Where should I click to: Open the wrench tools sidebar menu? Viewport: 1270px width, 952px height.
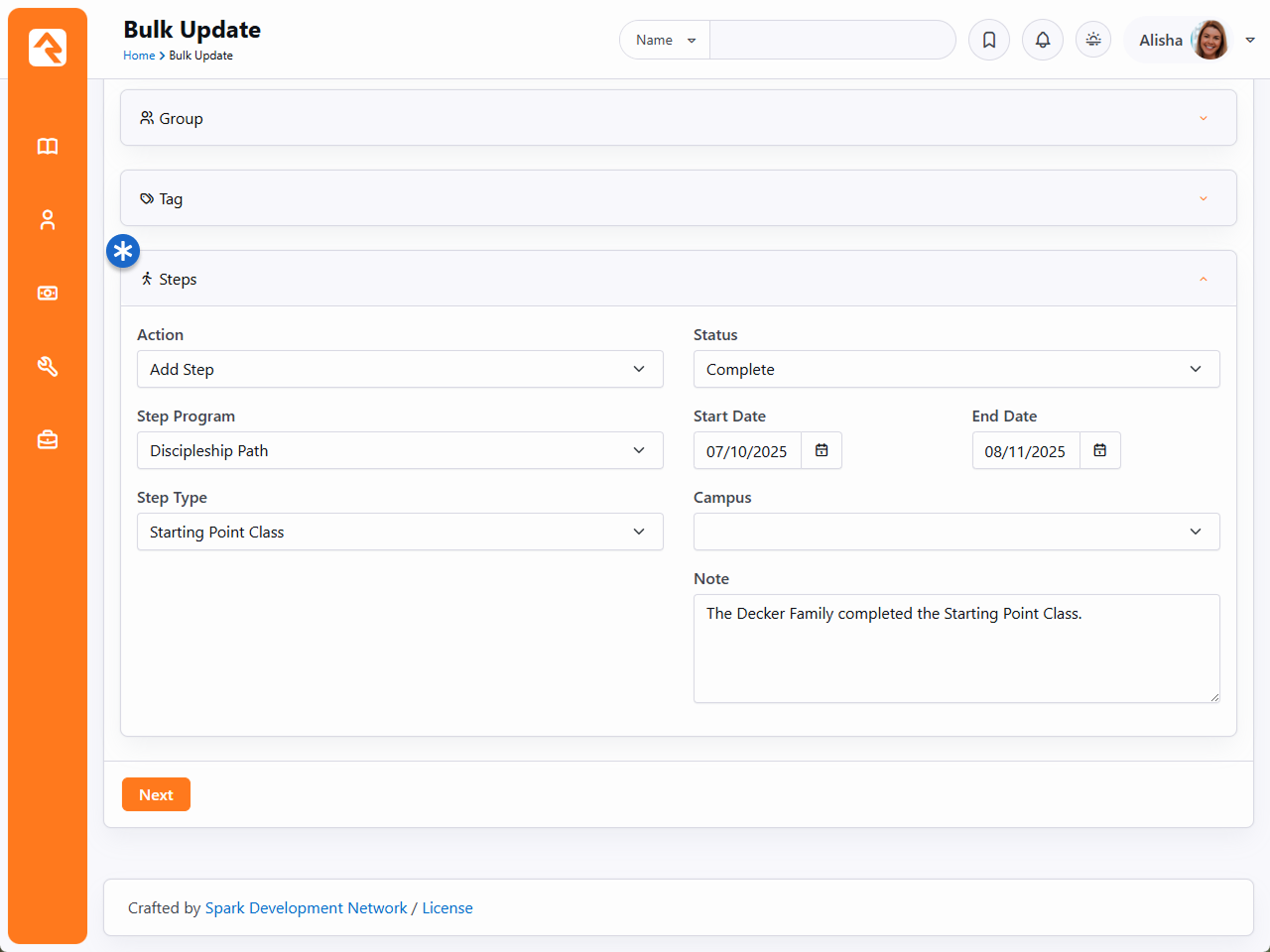[48, 367]
